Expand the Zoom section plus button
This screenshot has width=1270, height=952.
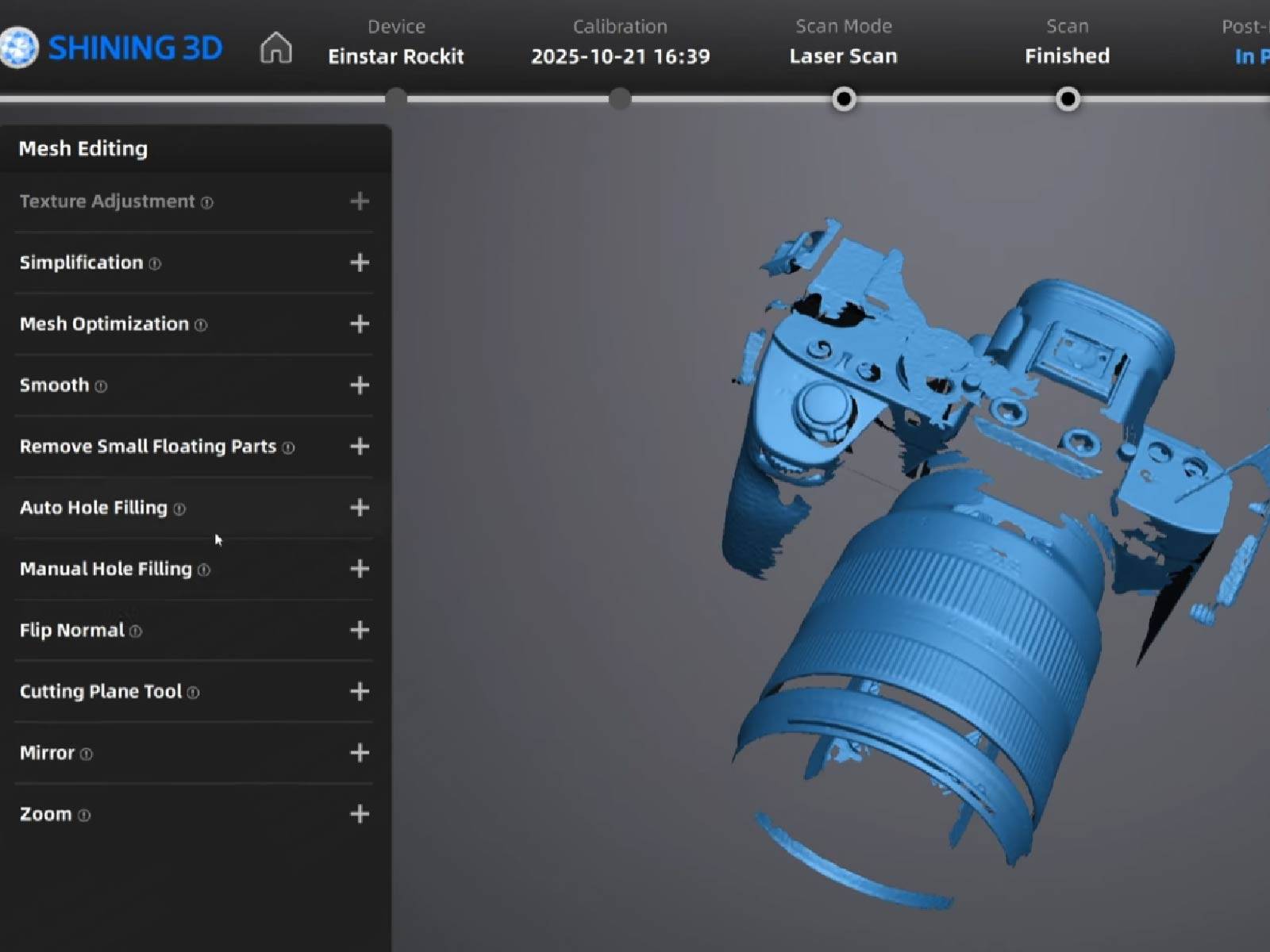coord(360,814)
